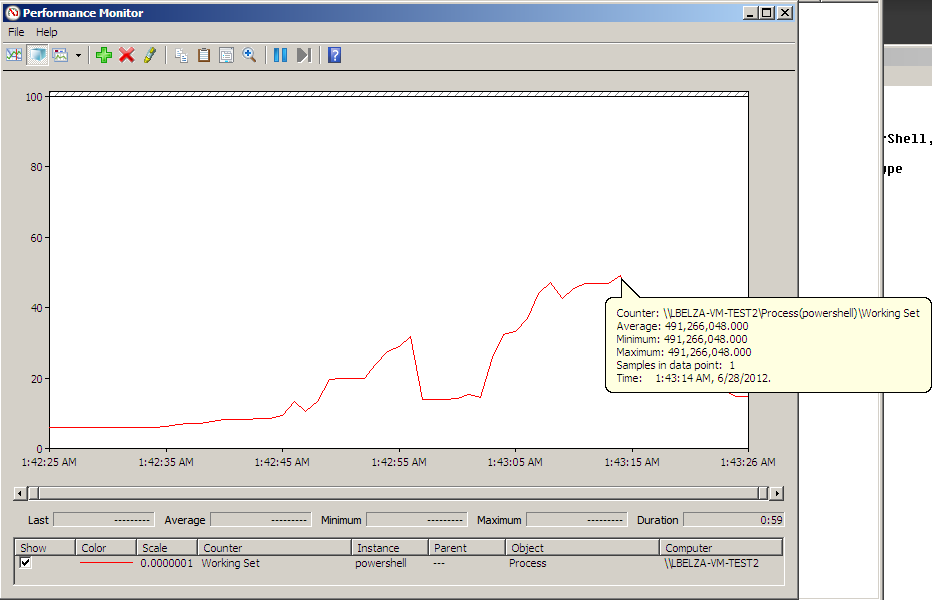
Task: Minimize the Performance Monitor window
Action: [x=751, y=12]
